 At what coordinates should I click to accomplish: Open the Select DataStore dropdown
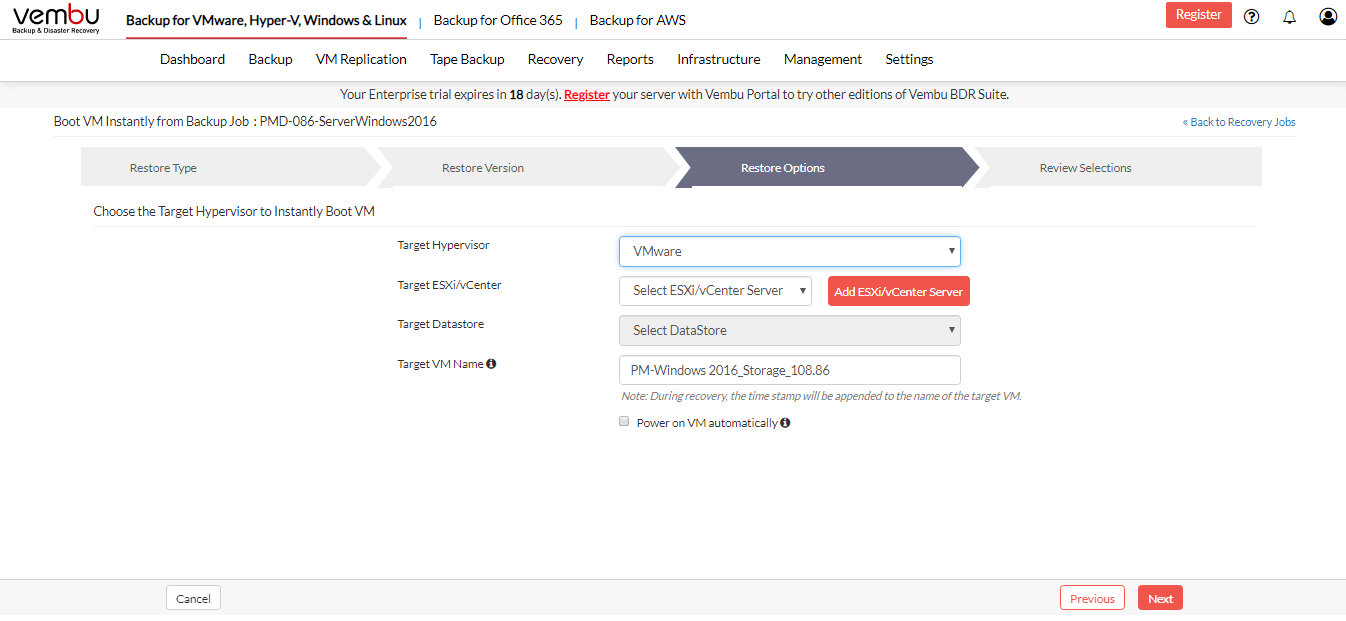coord(790,330)
